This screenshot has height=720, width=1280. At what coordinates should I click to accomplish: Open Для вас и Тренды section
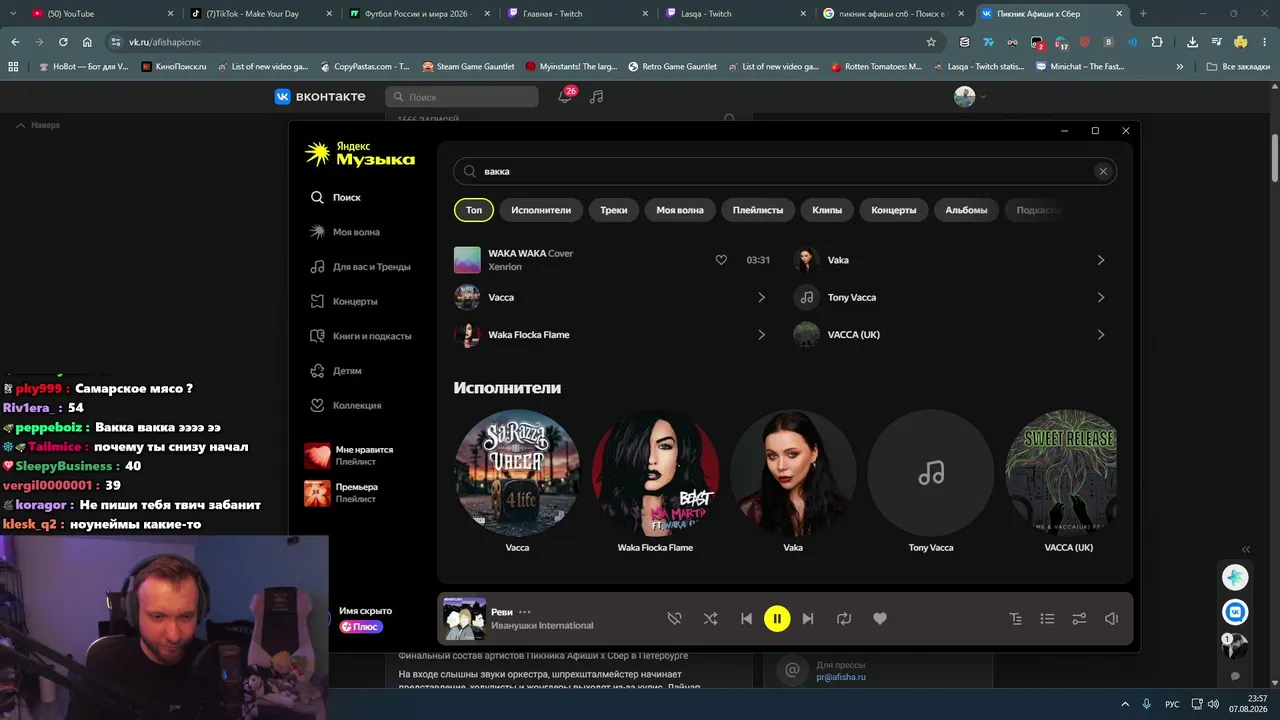point(360,267)
